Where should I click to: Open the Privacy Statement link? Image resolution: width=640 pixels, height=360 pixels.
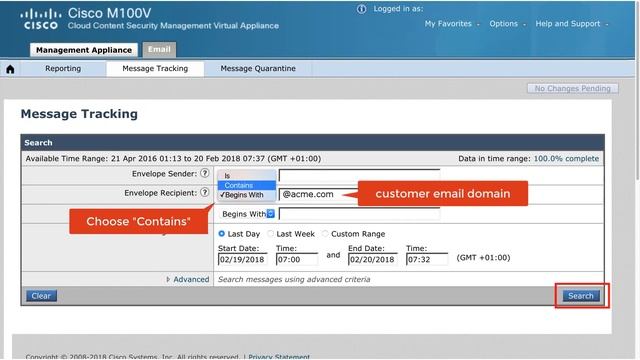tap(279, 357)
